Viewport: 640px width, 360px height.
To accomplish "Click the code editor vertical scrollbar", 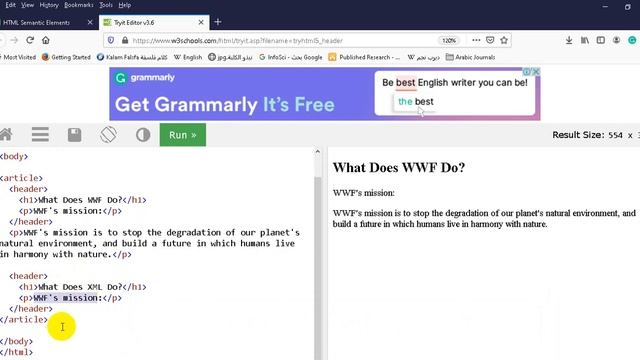I will (318, 267).
